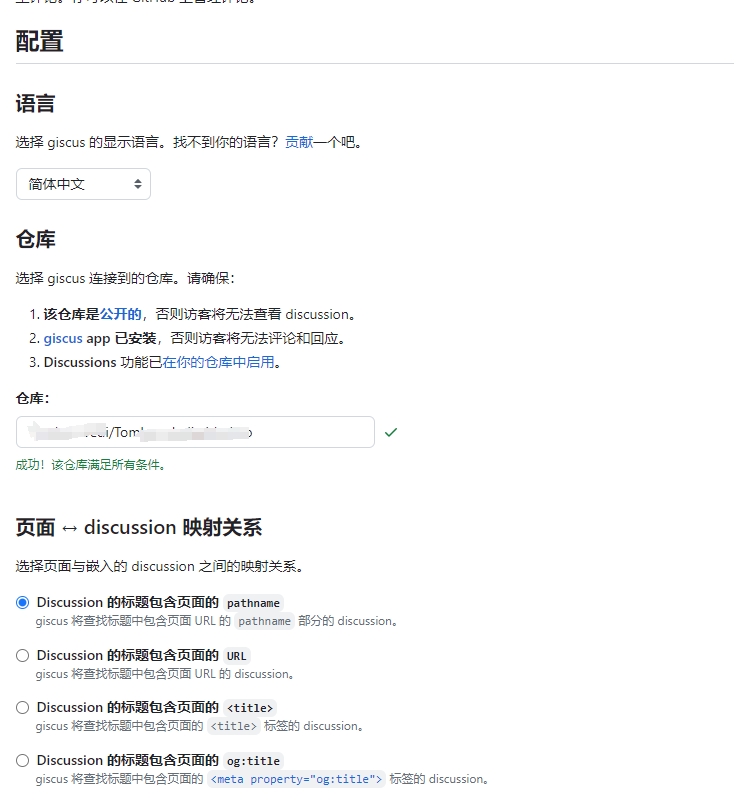Select the <title> mapping radio button
This screenshot has width=745, height=803.
coord(23,708)
